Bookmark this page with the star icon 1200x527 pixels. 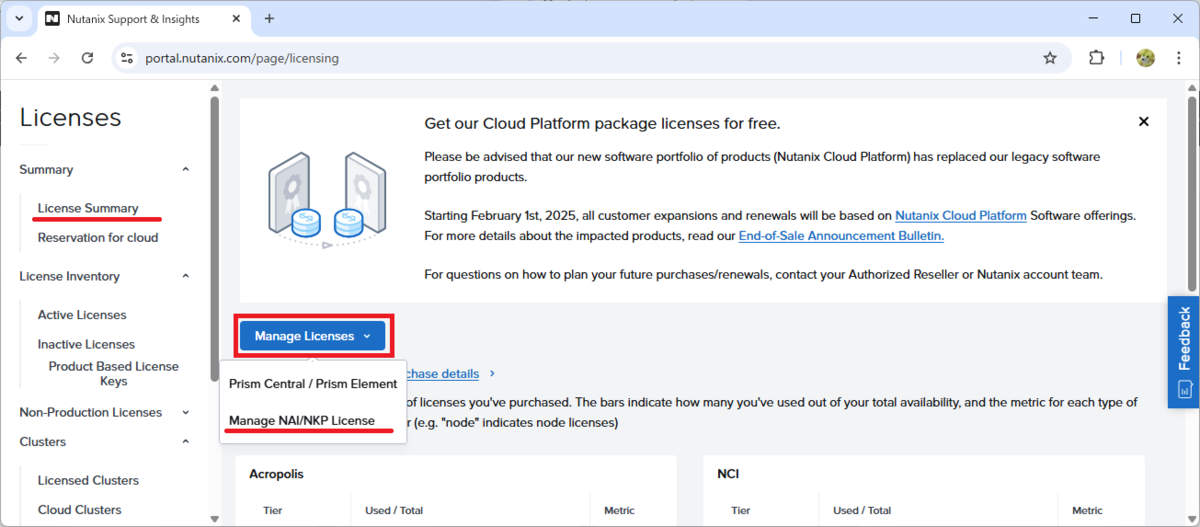click(1050, 58)
